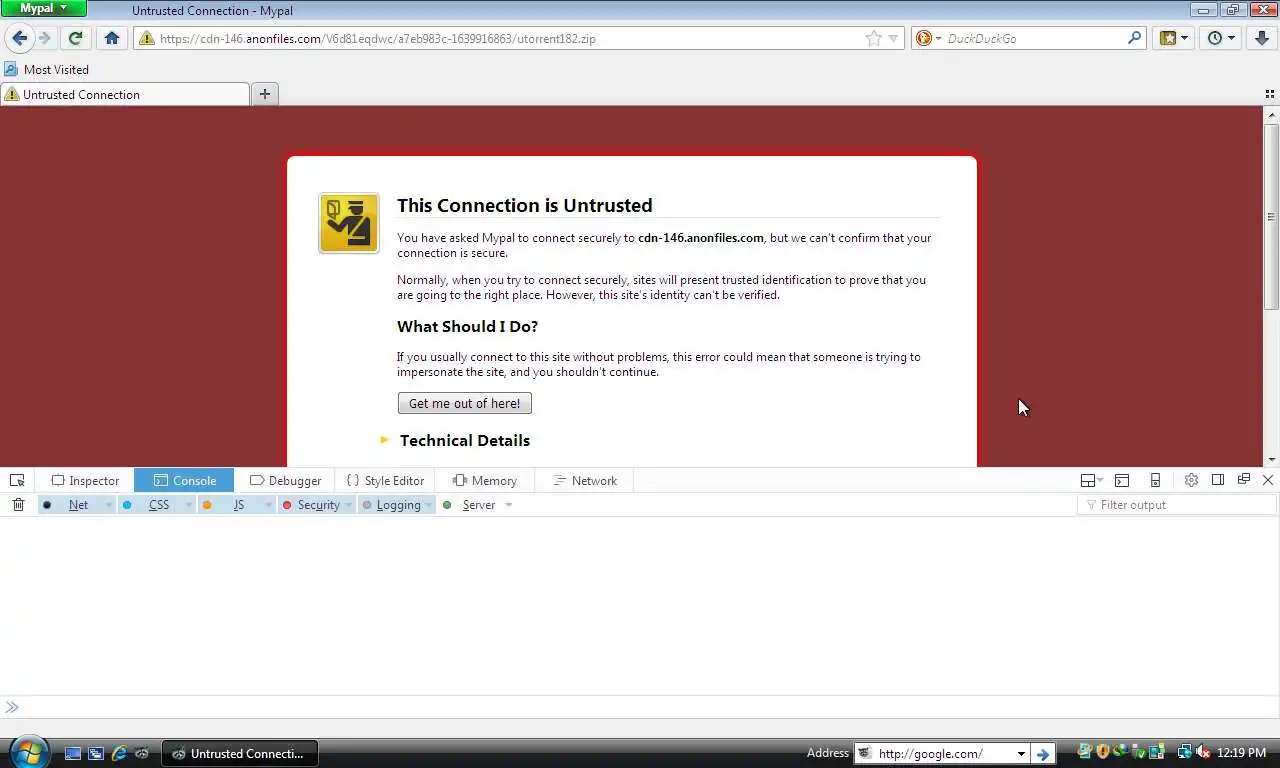1280x768 pixels.
Task: Click the search magnifier in the search box
Action: [1134, 38]
